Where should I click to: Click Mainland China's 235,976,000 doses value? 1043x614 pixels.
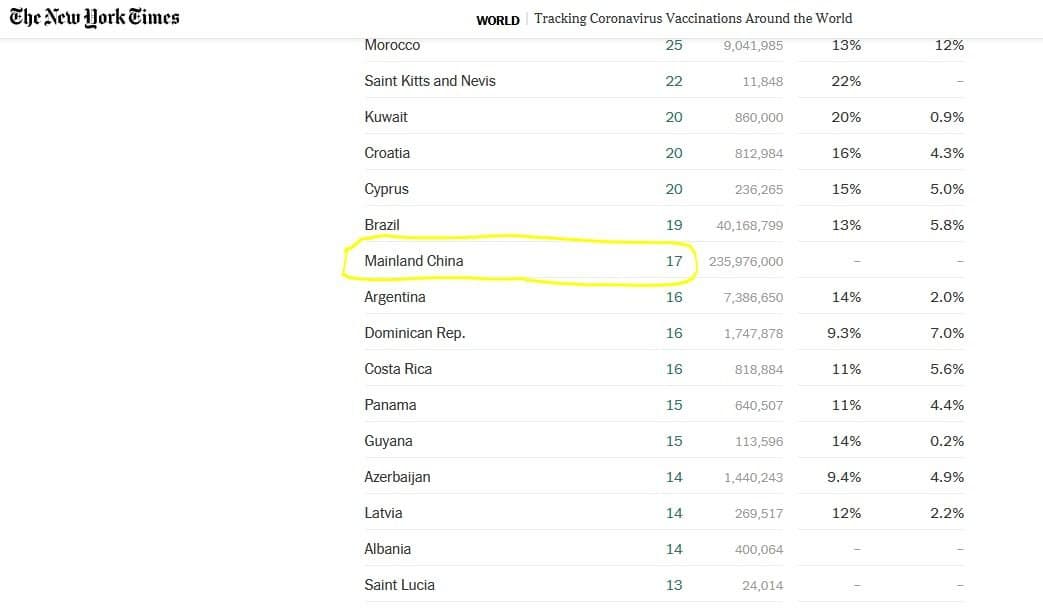point(746,261)
